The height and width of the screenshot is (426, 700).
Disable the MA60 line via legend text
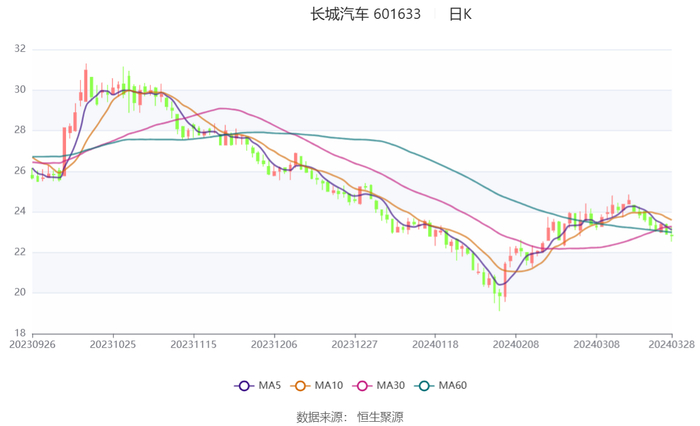pyautogui.click(x=453, y=386)
